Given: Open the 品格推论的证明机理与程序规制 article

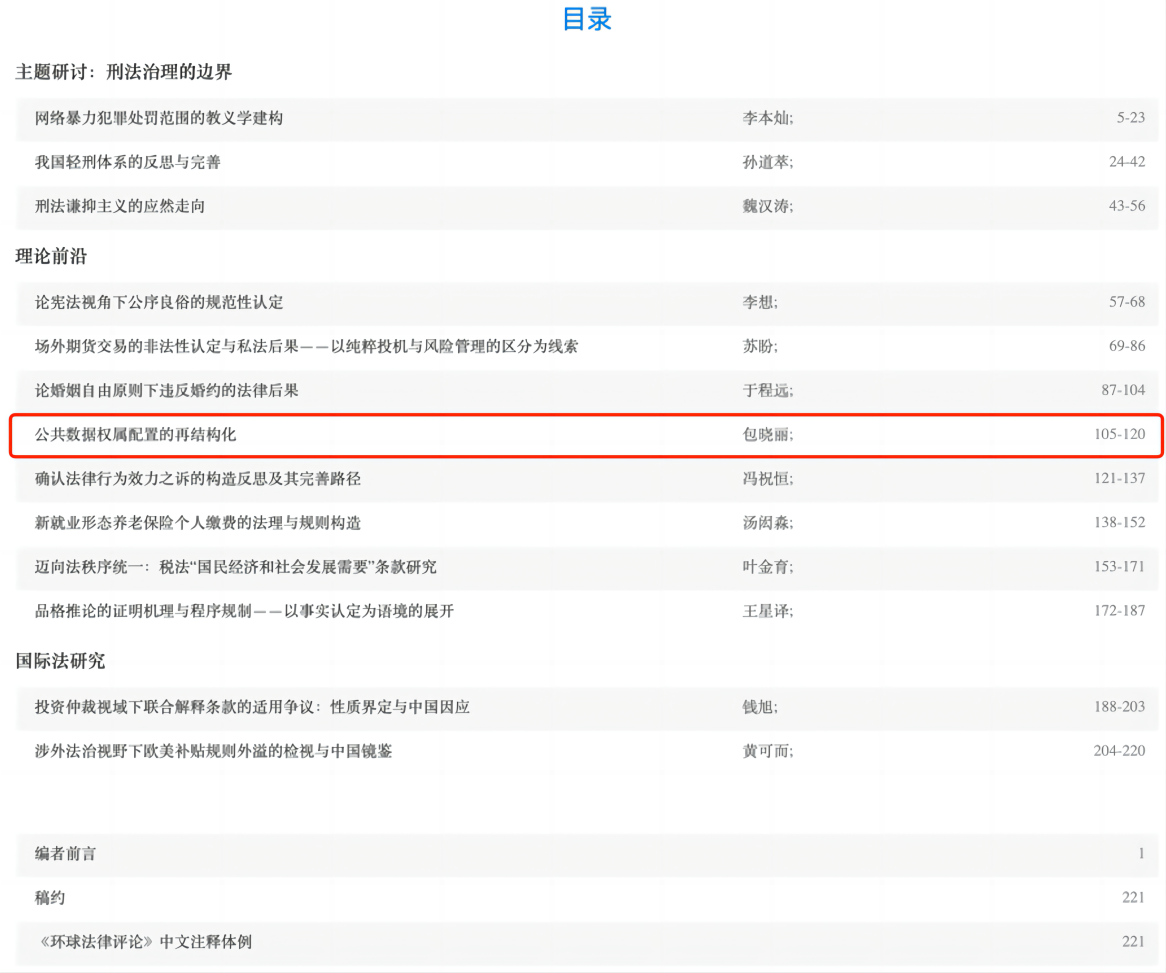Looking at the screenshot, I should 244,611.
